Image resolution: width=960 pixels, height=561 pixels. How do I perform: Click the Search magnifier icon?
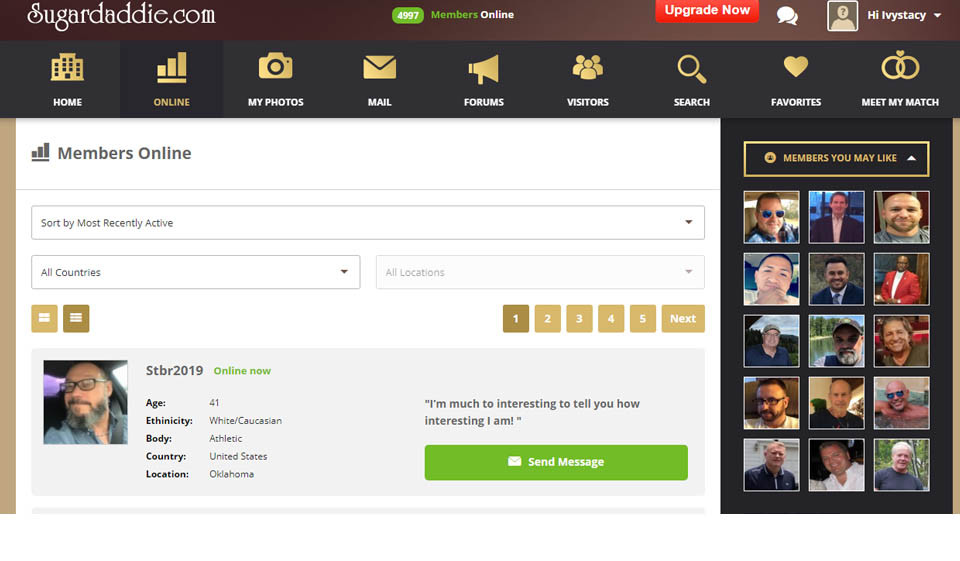[x=691, y=68]
